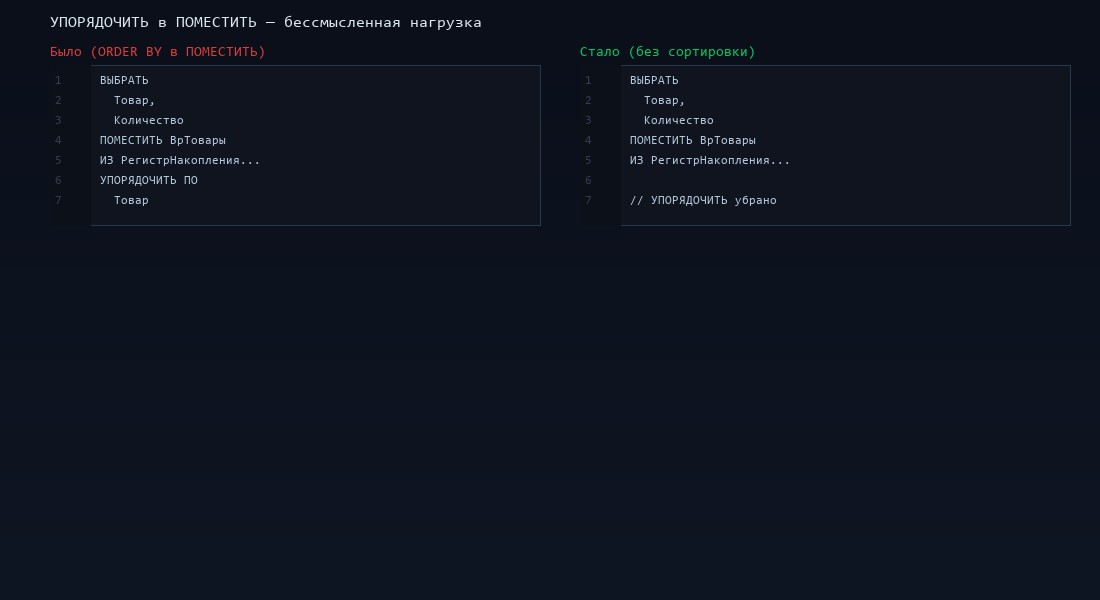Image resolution: width=1100 pixels, height=600 pixels.
Task: Click Количество in the right snippet
Action: 679,120
